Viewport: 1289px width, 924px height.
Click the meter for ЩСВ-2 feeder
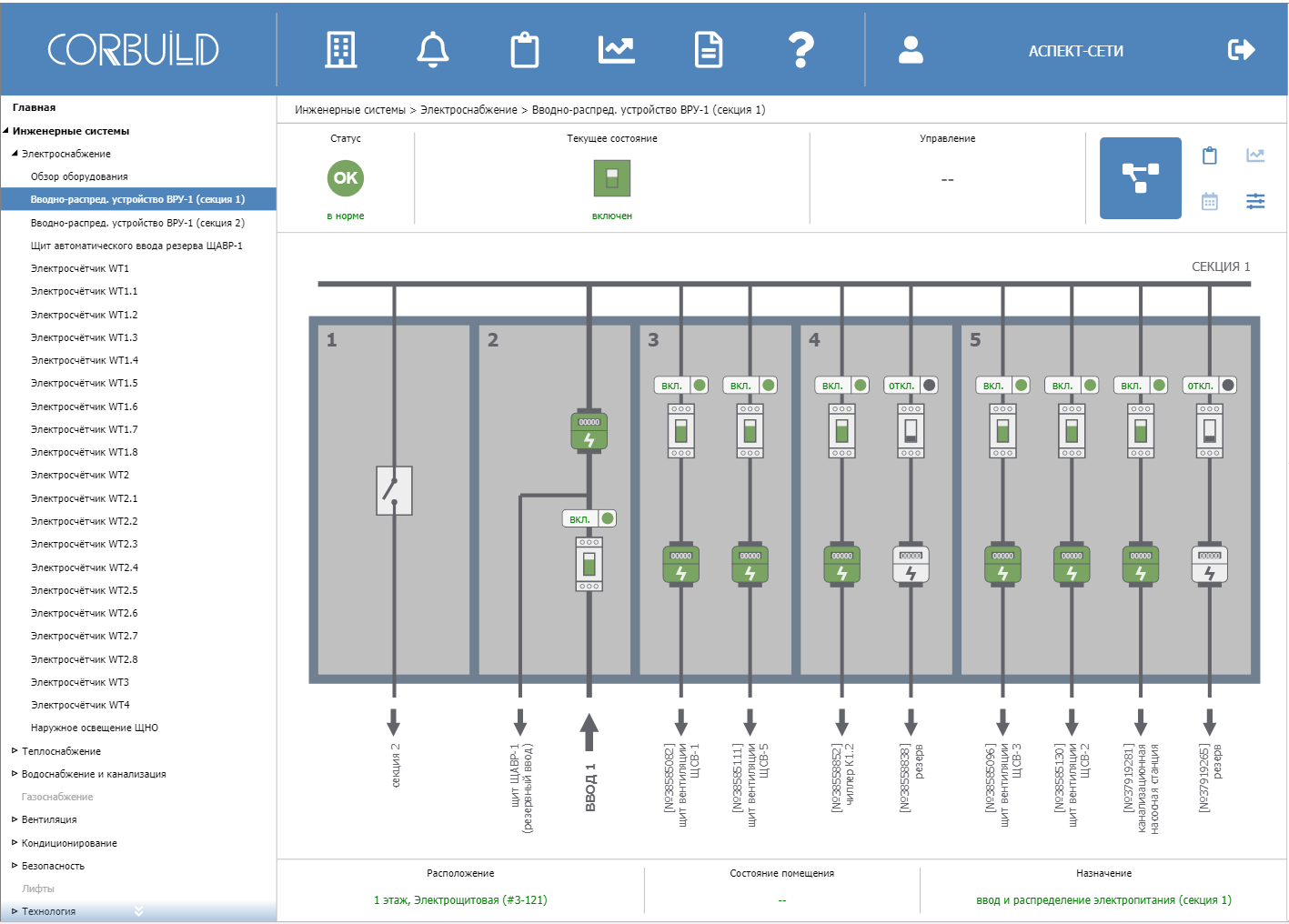(1072, 565)
